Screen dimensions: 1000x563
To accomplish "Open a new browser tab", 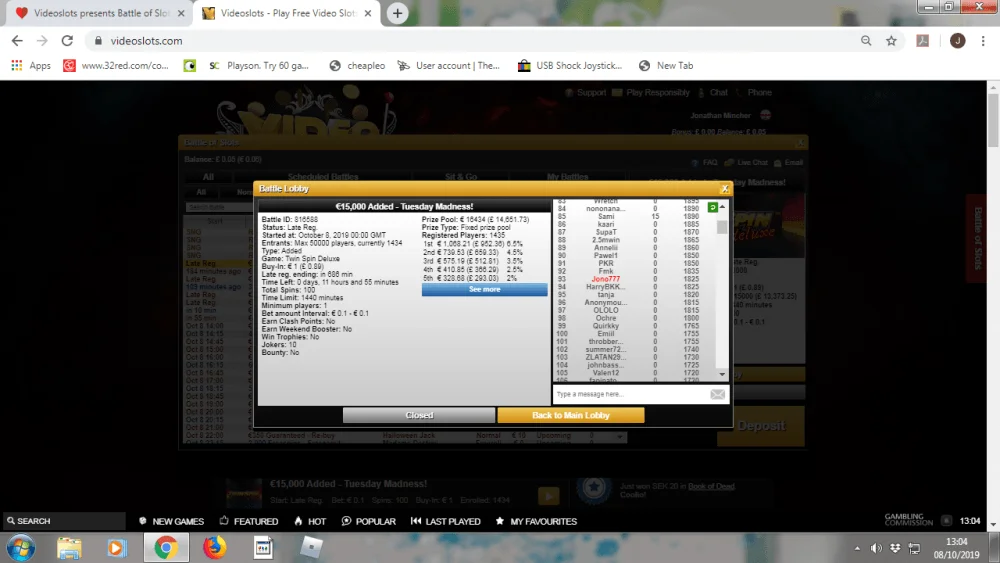I will 397,13.
